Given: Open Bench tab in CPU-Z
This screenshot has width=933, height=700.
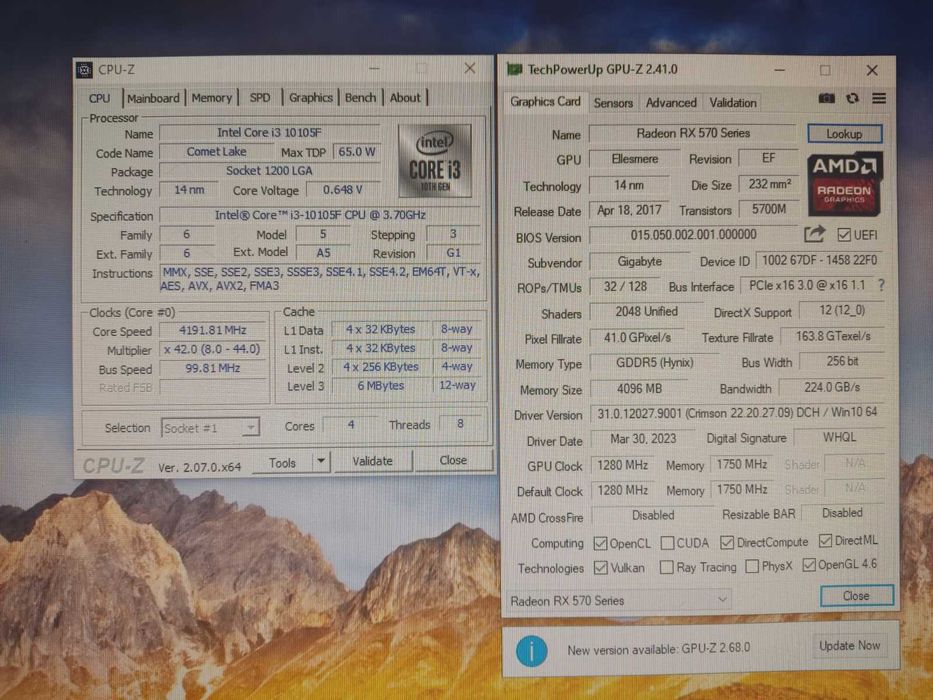Looking at the screenshot, I should point(361,97).
